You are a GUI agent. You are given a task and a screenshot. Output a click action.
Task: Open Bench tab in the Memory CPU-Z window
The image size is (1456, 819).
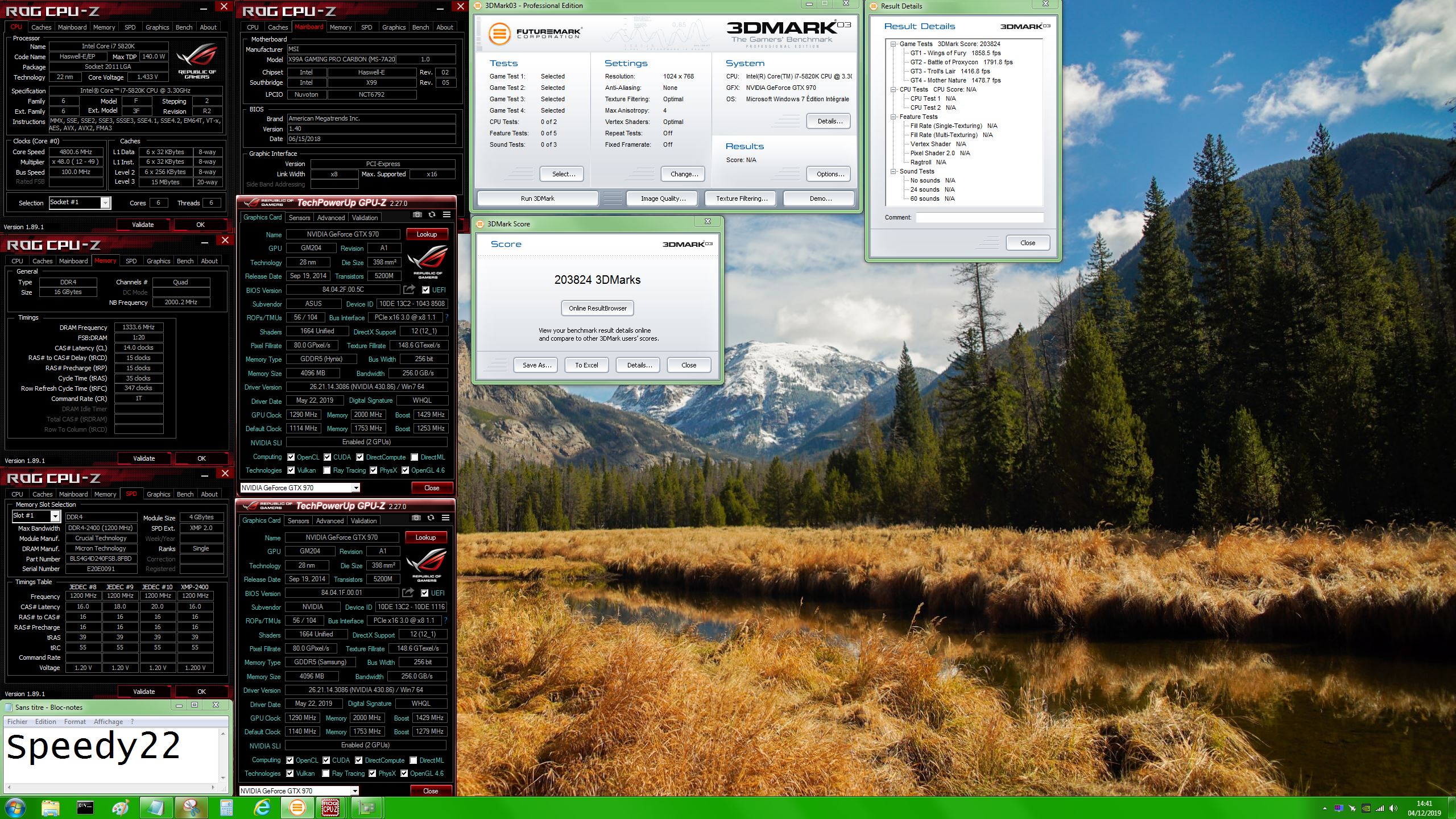pos(185,260)
